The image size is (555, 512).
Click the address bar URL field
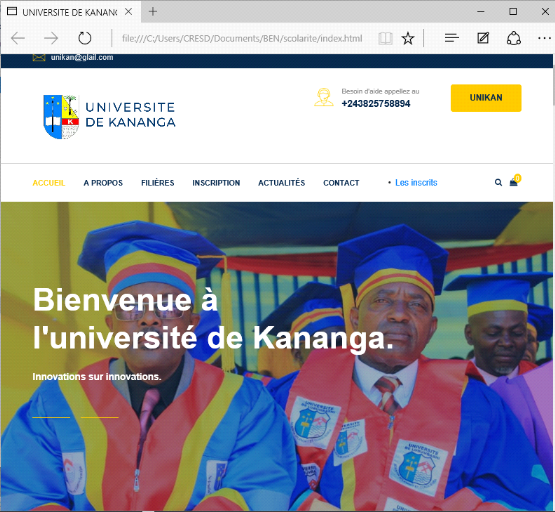(242, 38)
